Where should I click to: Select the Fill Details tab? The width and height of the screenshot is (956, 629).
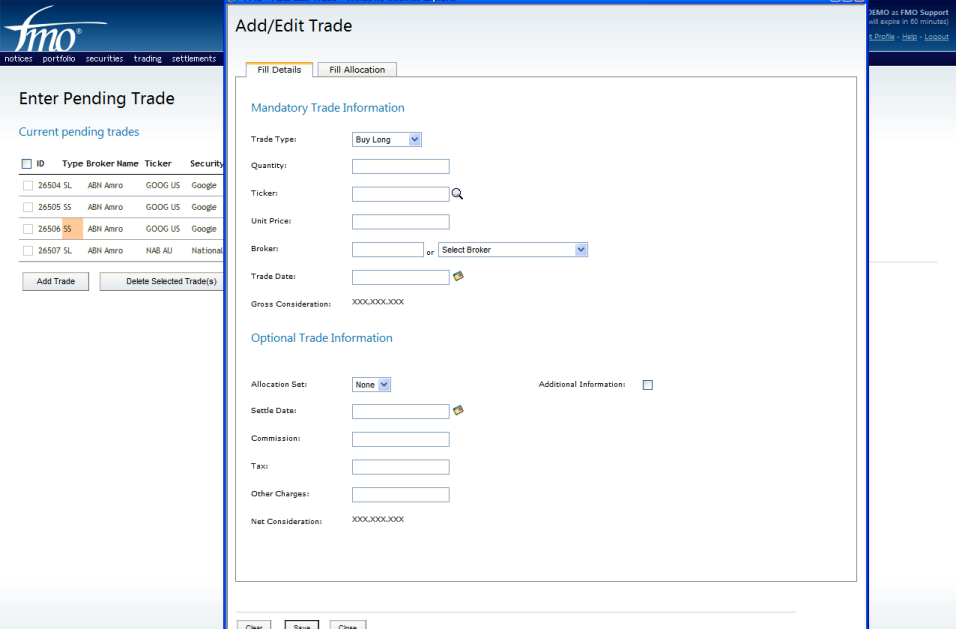[279, 70]
